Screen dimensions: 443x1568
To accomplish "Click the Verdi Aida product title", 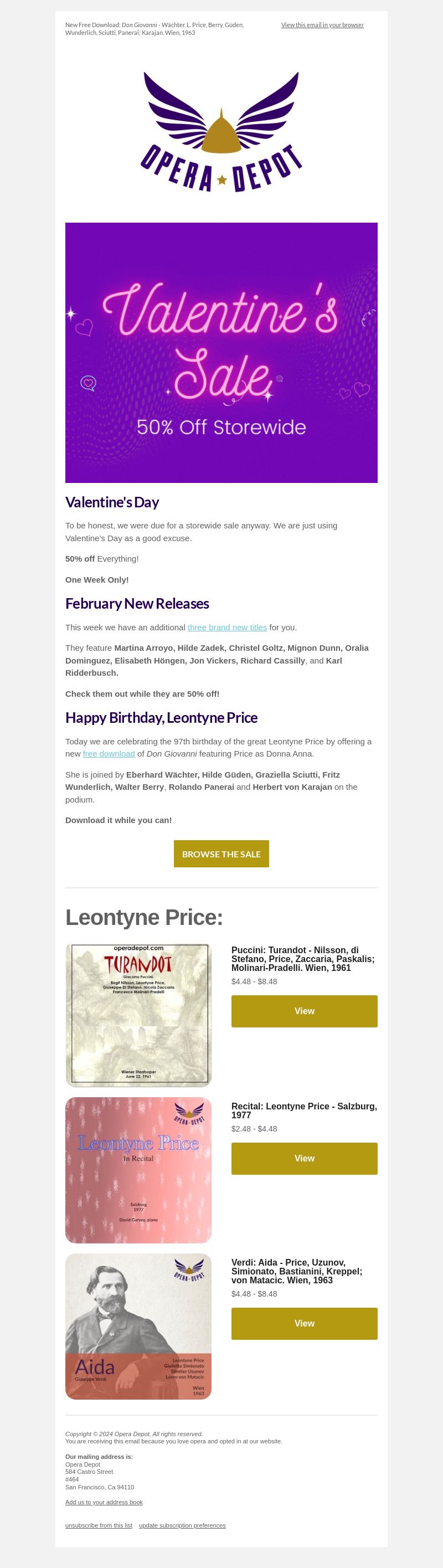I will tap(297, 1271).
